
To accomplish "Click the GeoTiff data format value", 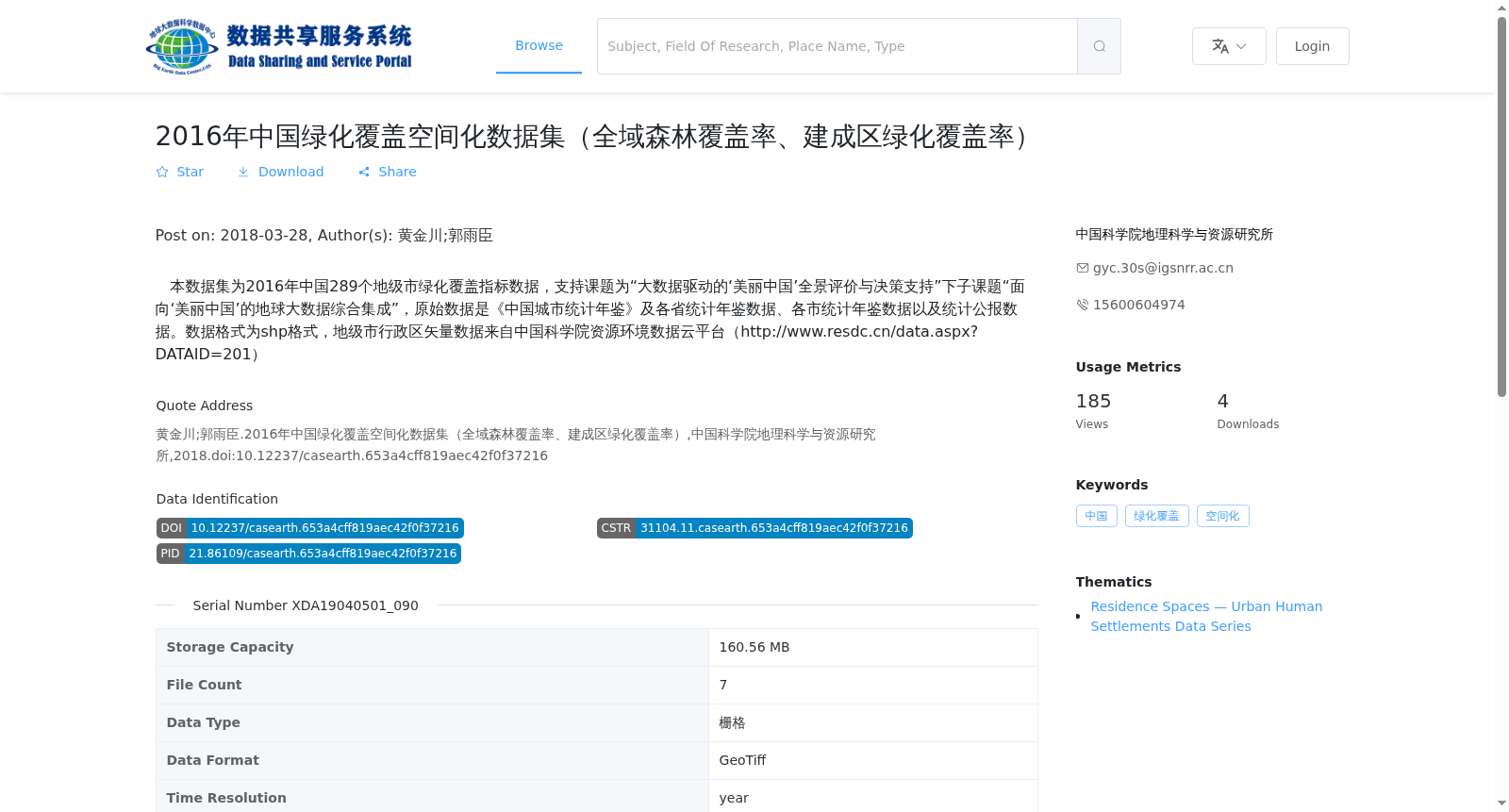I will 742,760.
